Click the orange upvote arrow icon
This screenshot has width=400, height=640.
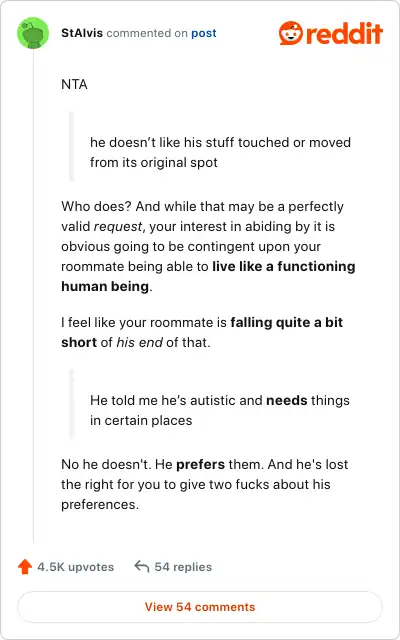(x=25, y=567)
